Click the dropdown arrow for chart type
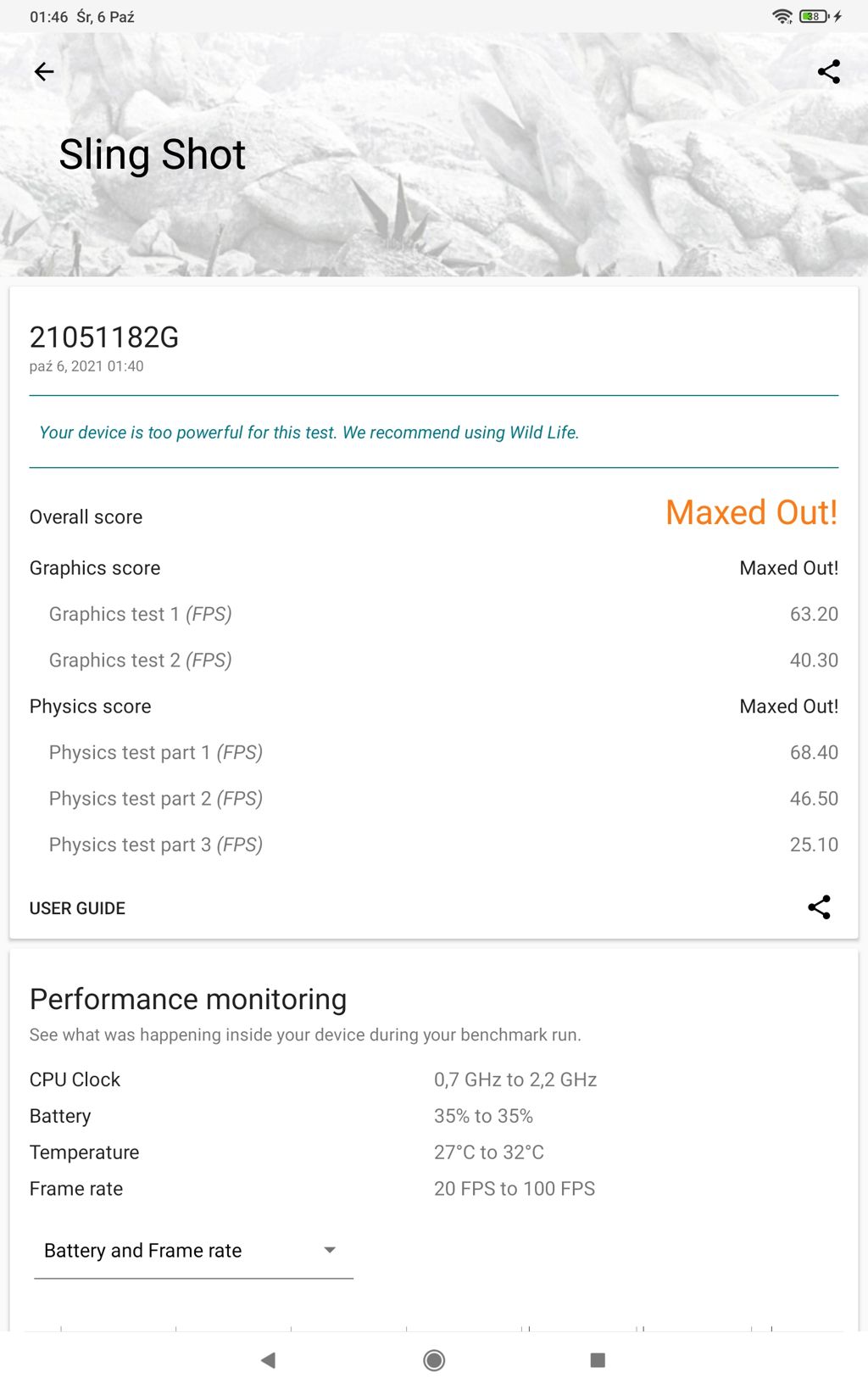 pyautogui.click(x=330, y=1250)
